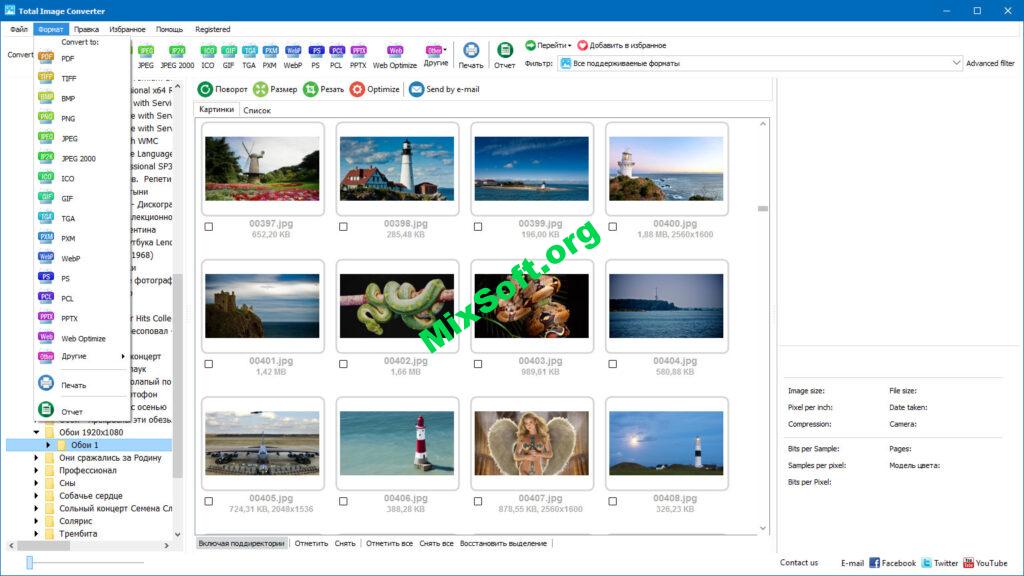Switch to the Картинки tab

(216, 110)
